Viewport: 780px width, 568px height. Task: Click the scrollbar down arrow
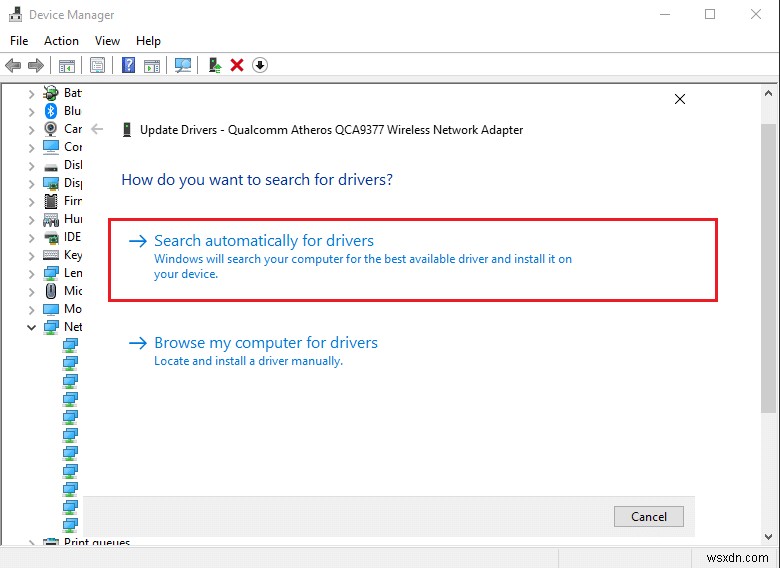coord(768,537)
